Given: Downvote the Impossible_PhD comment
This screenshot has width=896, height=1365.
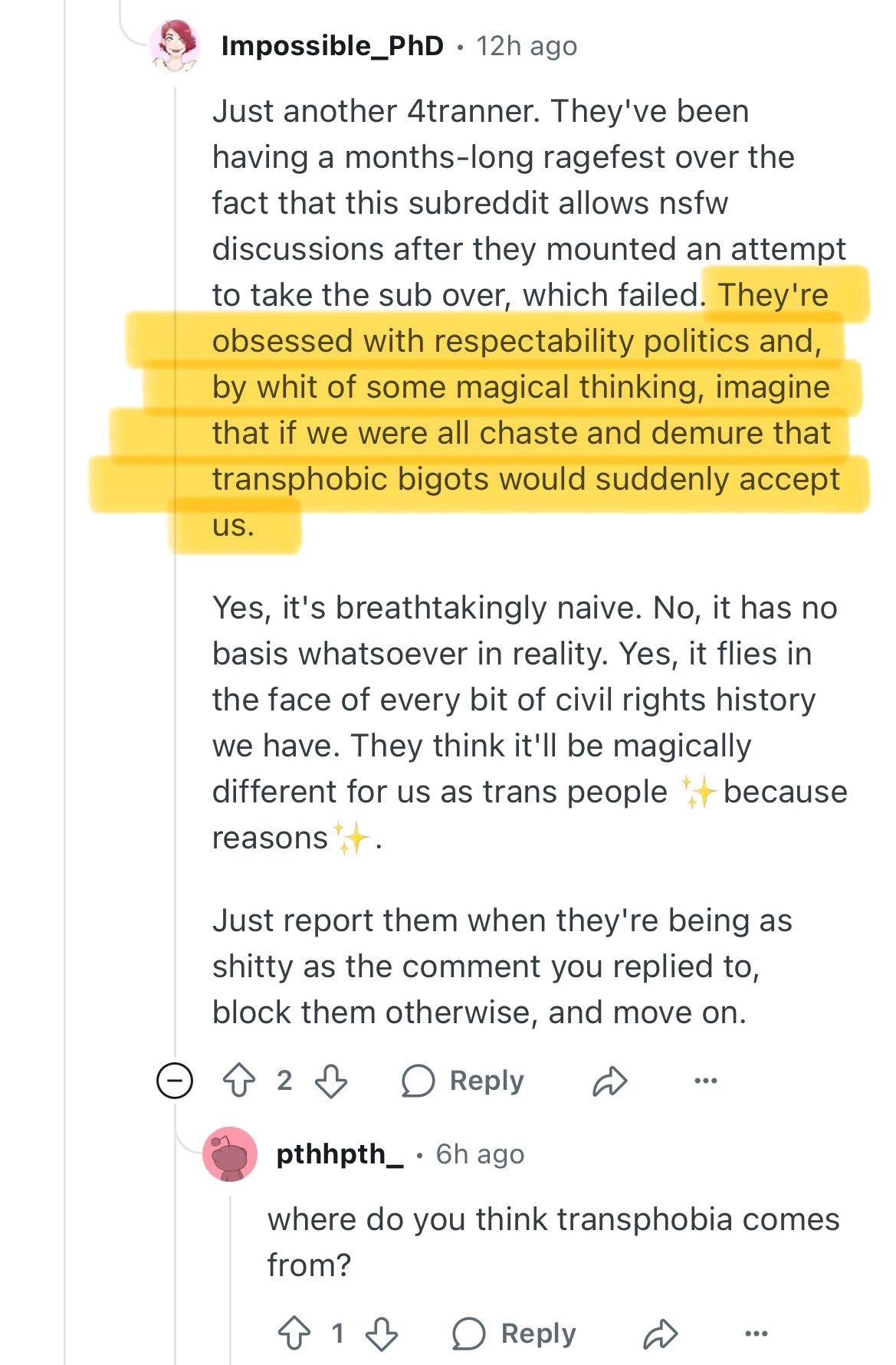Looking at the screenshot, I should click(x=331, y=1081).
